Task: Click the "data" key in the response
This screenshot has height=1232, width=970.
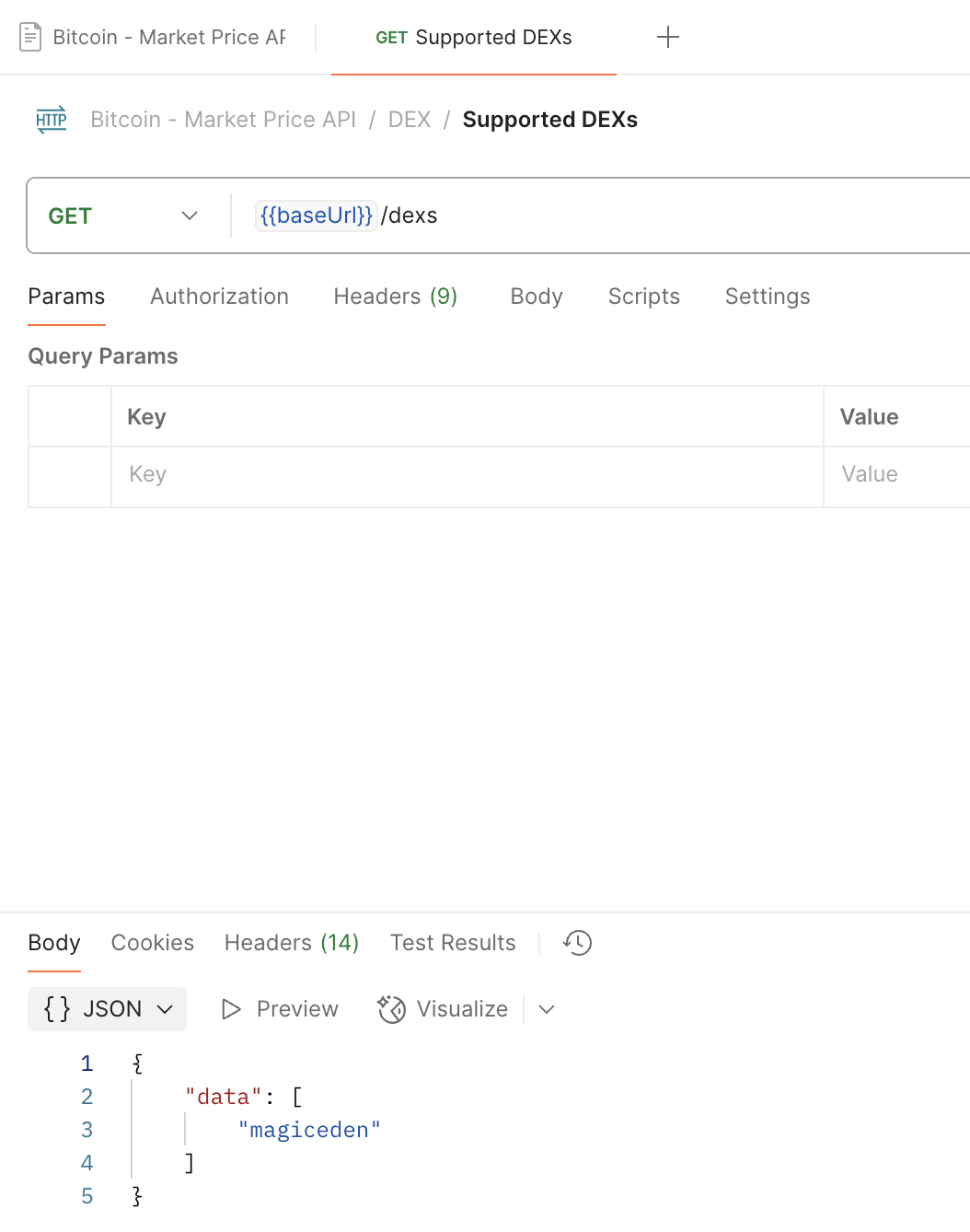Action: click(x=224, y=1097)
